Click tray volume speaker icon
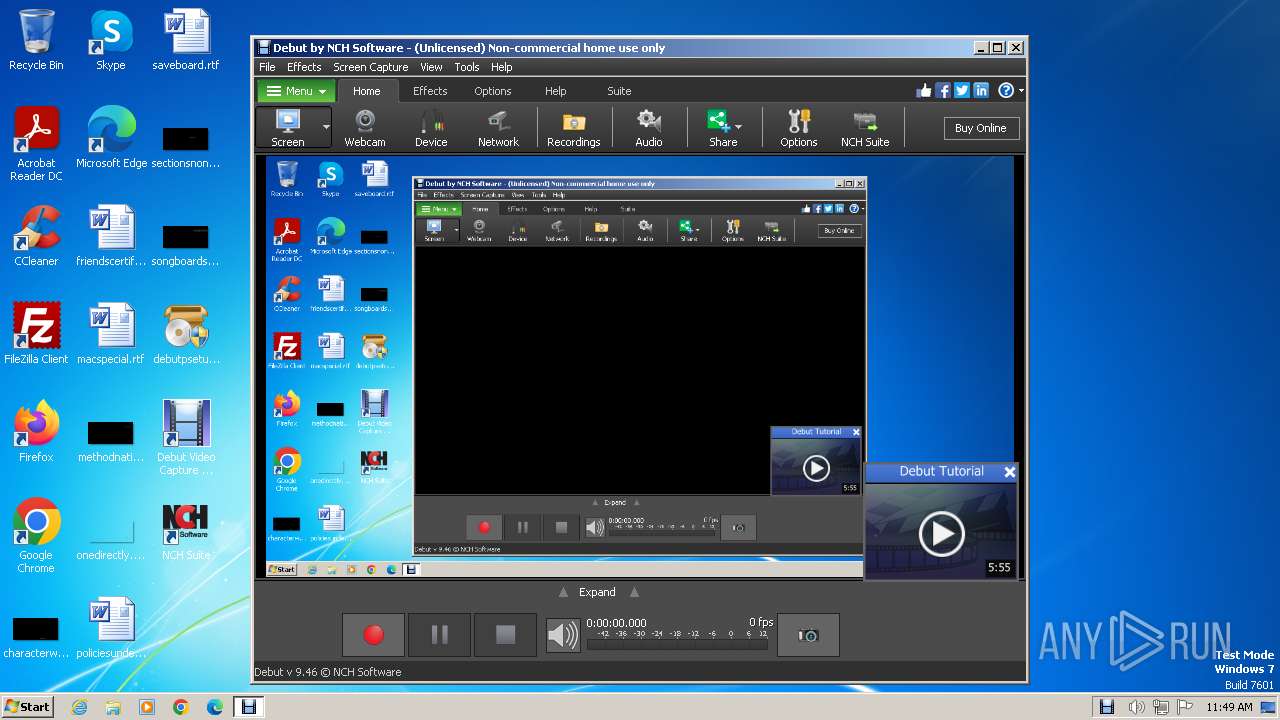Viewport: 1280px width, 720px height. 1136,707
